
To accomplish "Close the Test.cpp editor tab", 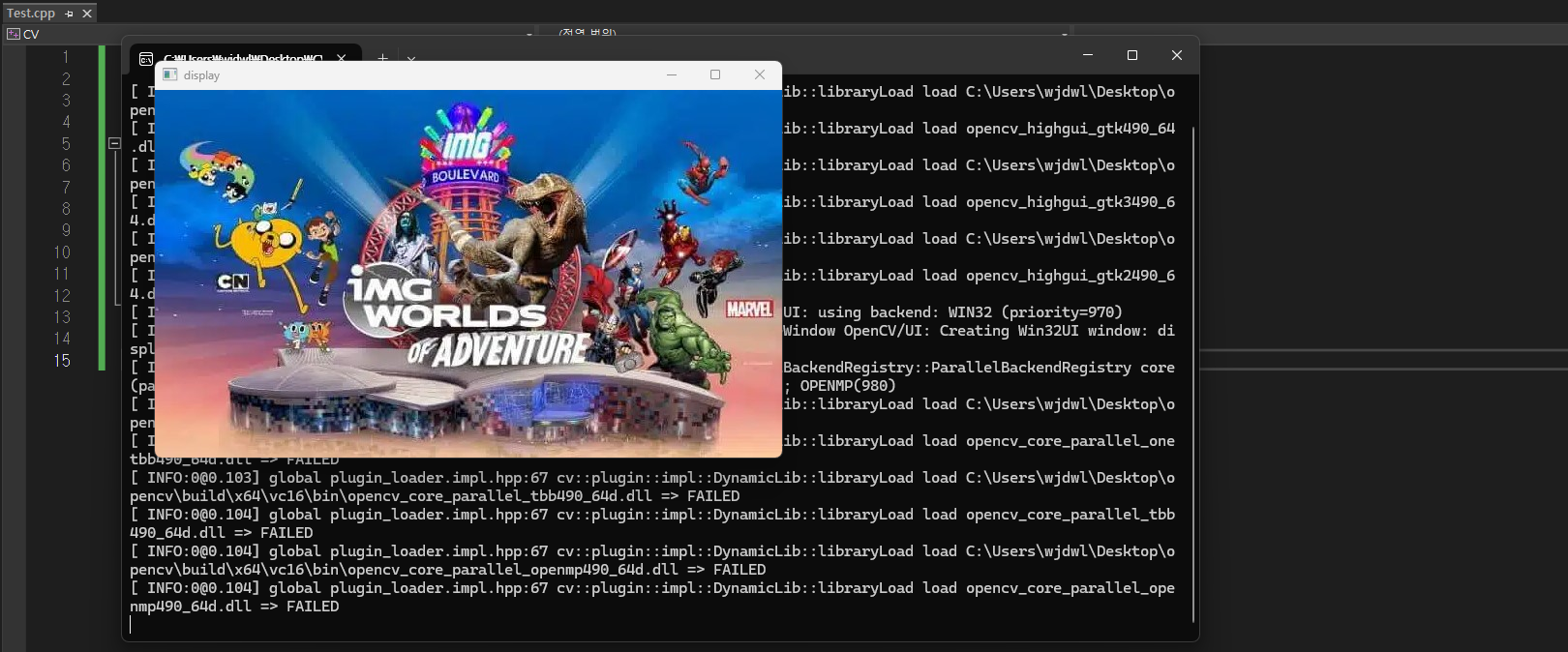I will click(87, 14).
